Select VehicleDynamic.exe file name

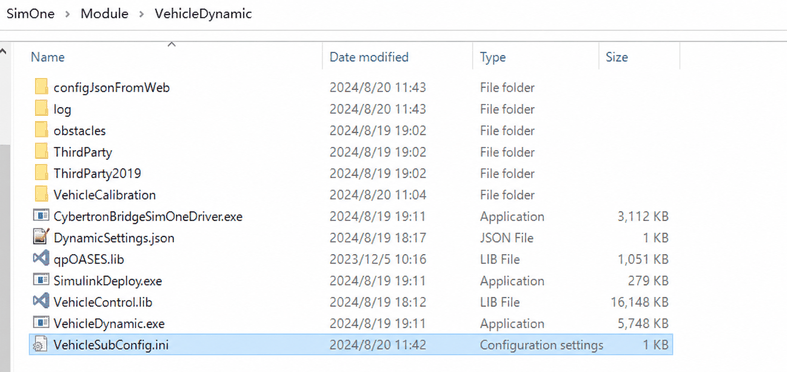(109, 323)
